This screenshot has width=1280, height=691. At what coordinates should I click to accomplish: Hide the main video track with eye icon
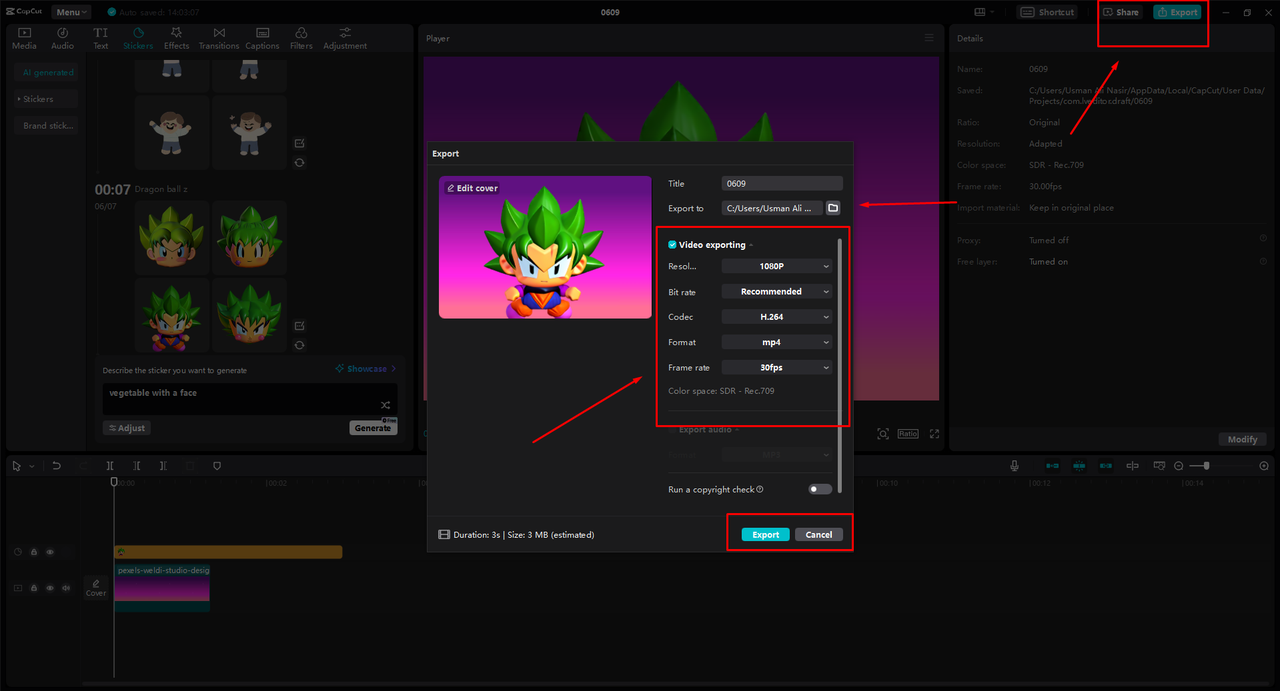tap(50, 588)
